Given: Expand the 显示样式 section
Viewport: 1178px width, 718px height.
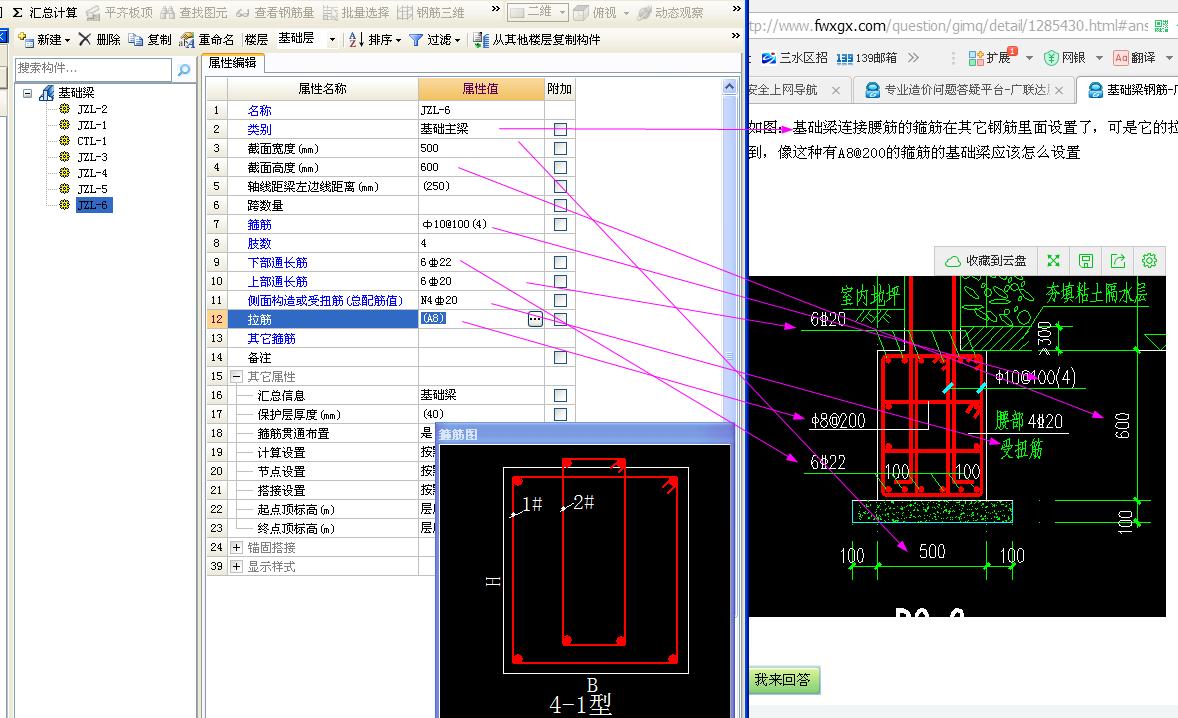Looking at the screenshot, I should (237, 566).
